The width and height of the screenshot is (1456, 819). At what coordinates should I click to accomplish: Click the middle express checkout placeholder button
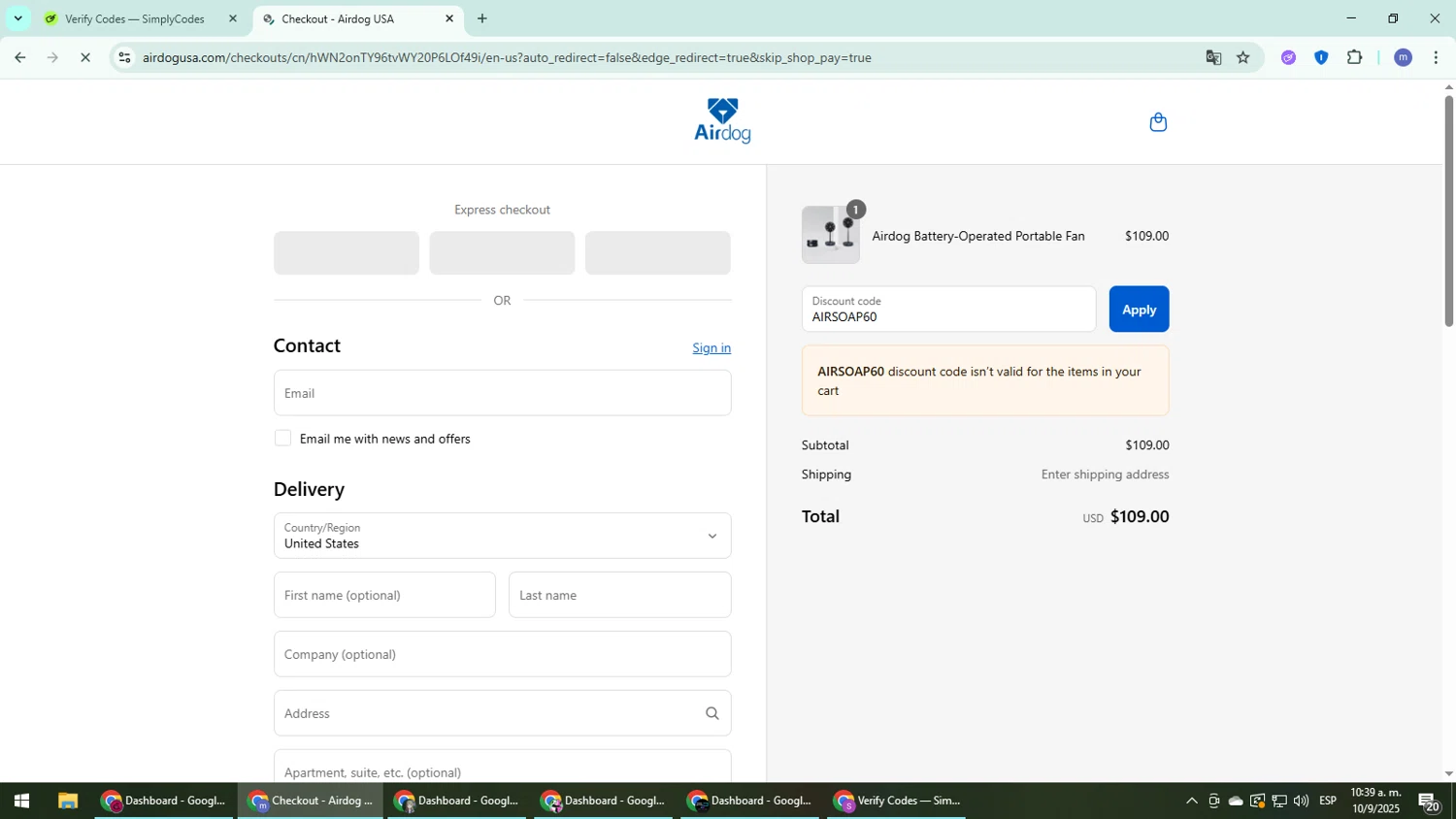[x=502, y=252]
